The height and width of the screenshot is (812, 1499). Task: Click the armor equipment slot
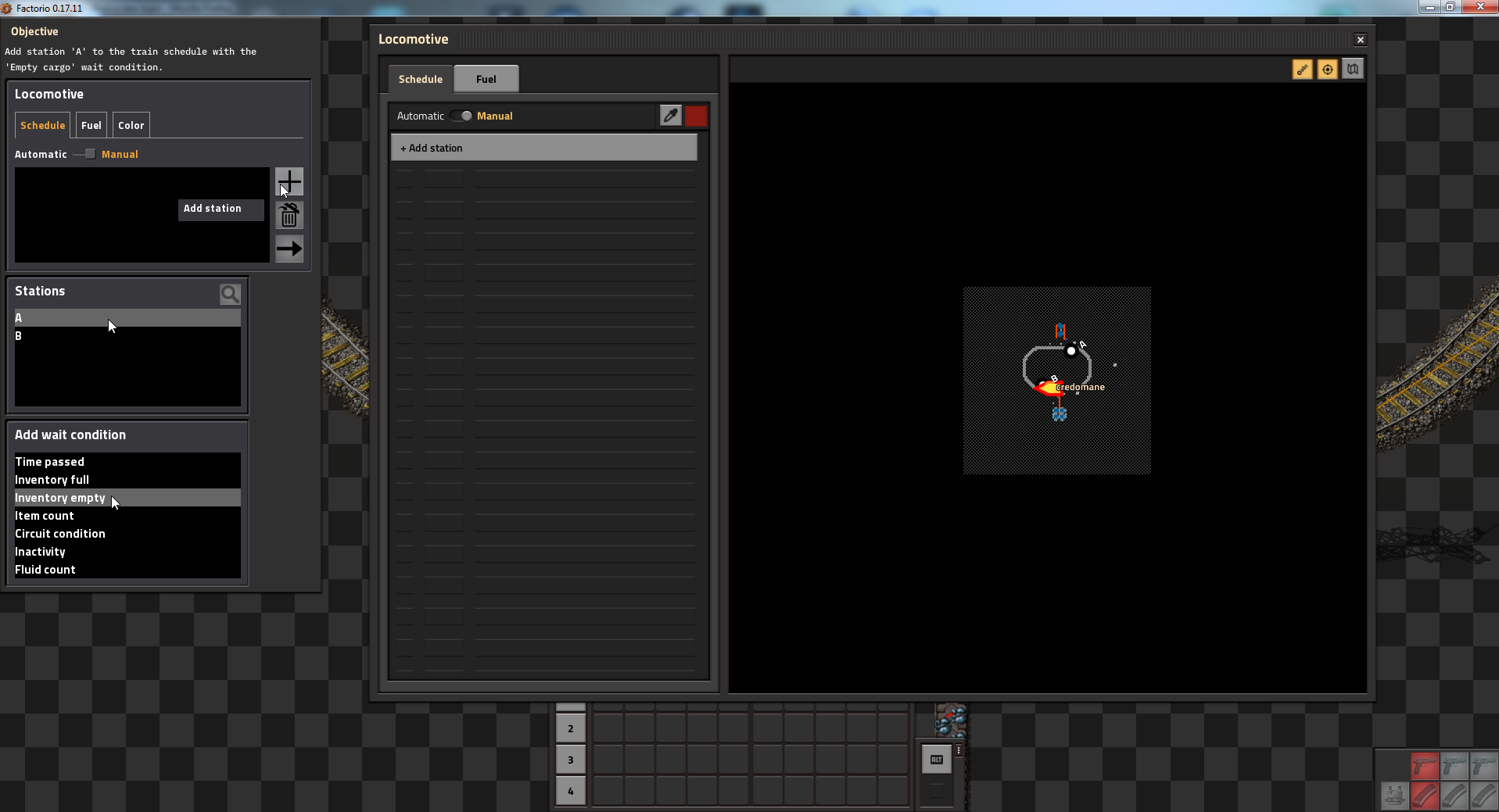coord(1394,796)
